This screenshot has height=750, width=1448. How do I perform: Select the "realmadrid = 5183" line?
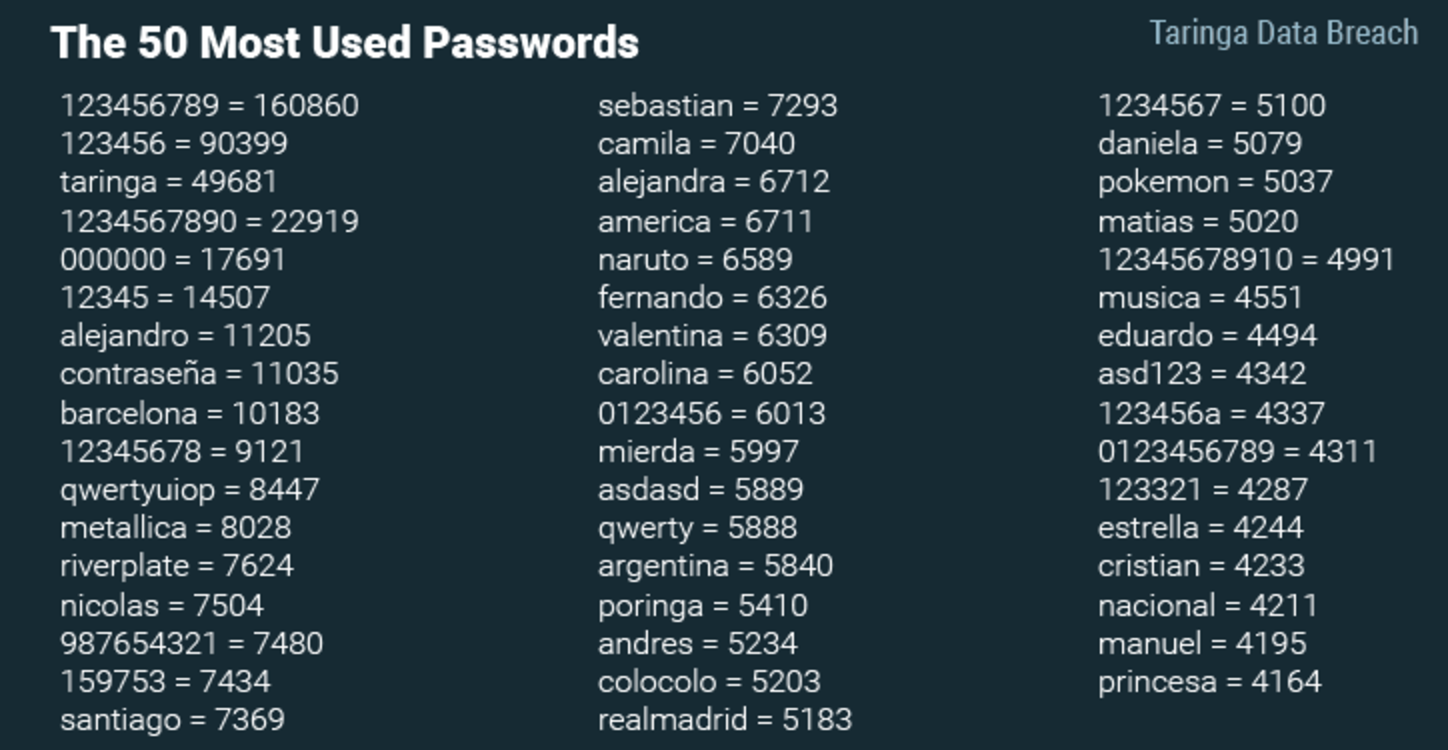point(724,719)
